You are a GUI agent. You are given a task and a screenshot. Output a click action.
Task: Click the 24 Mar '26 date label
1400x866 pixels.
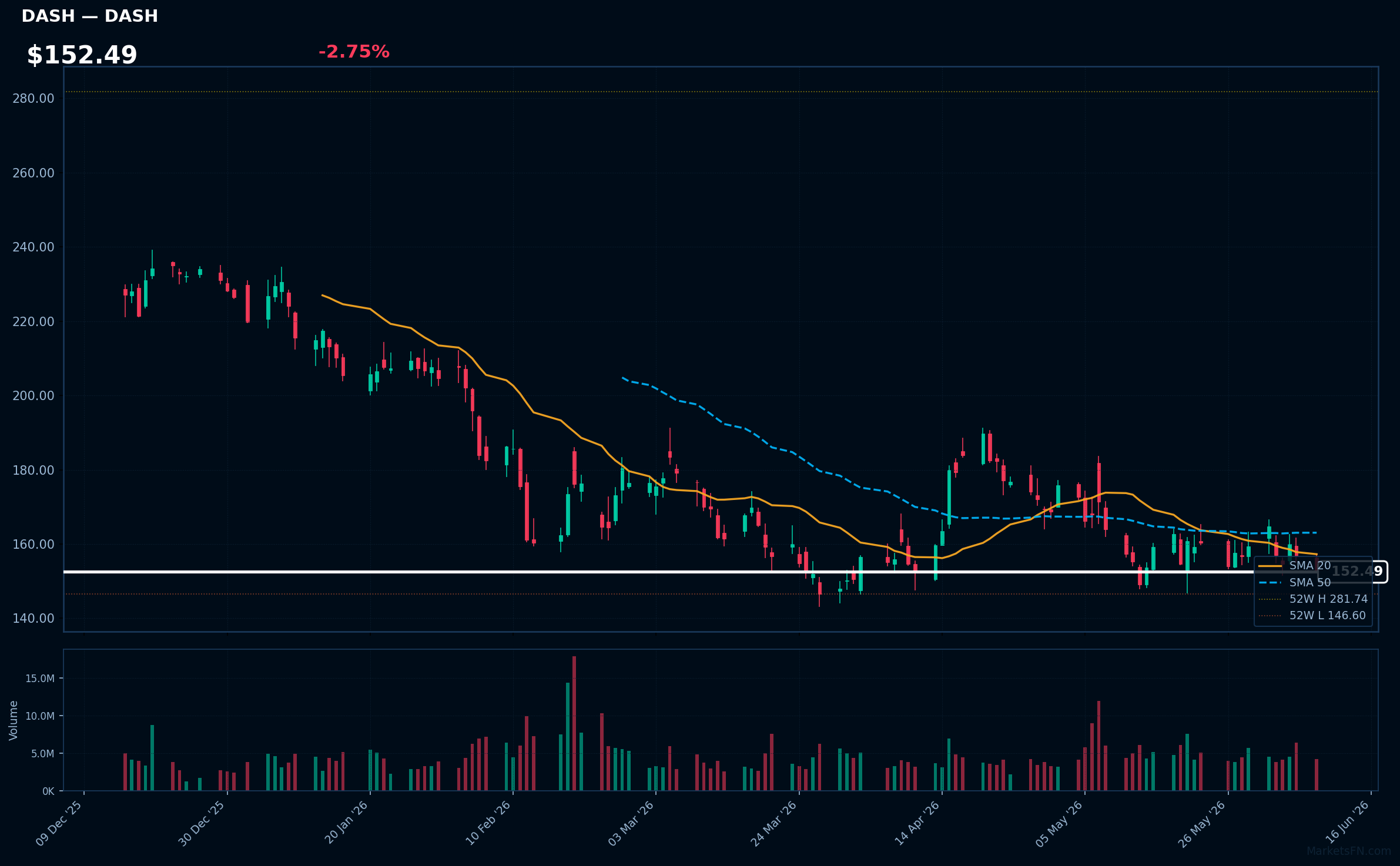pos(774,823)
